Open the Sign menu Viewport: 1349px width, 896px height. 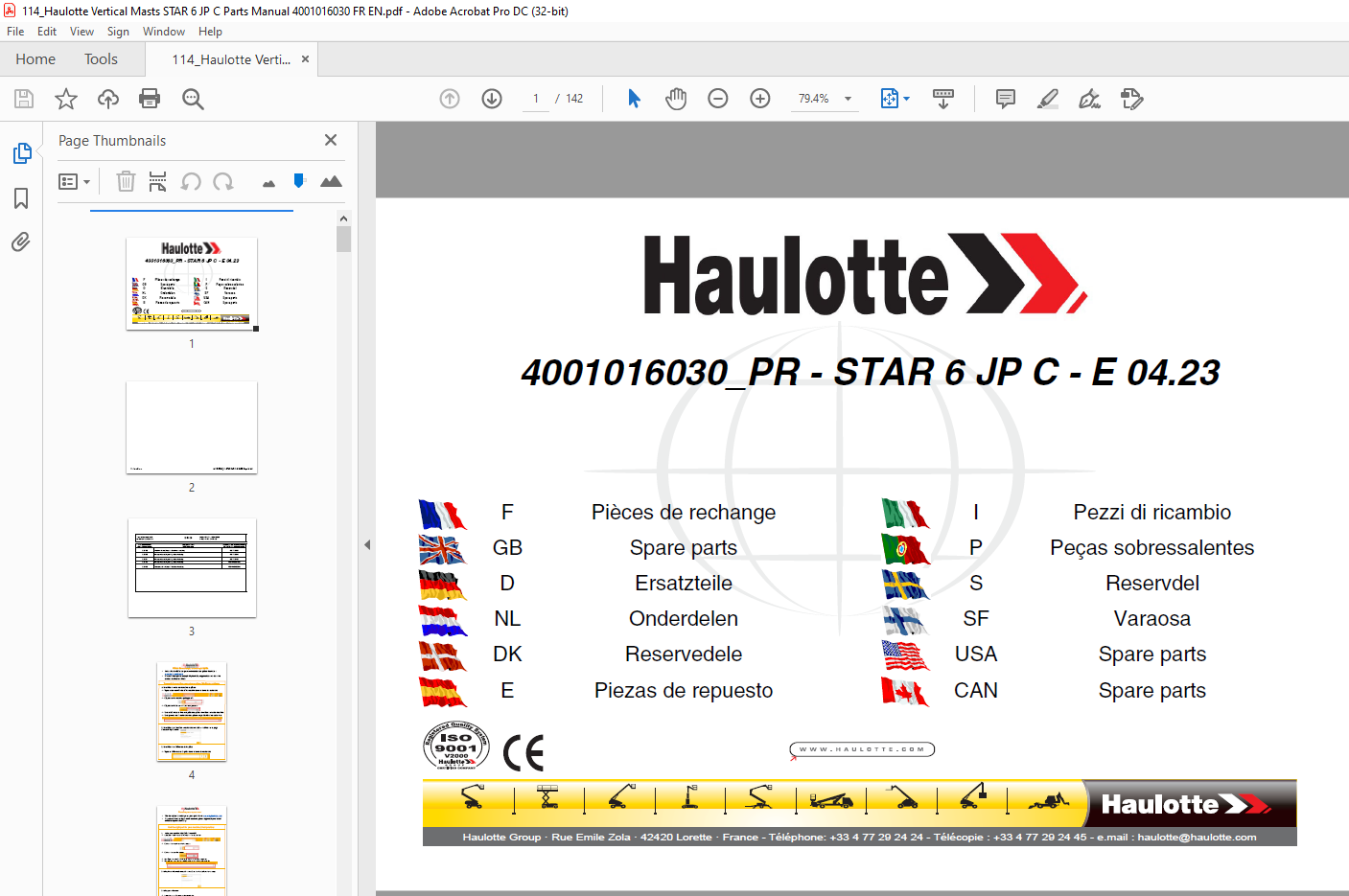click(x=118, y=32)
